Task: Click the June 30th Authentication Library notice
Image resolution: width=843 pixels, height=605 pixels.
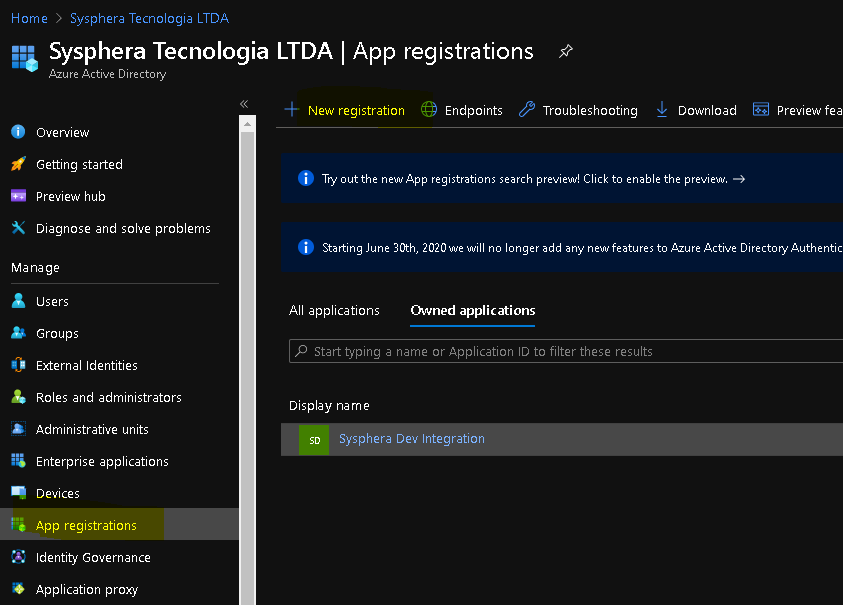Action: point(562,247)
